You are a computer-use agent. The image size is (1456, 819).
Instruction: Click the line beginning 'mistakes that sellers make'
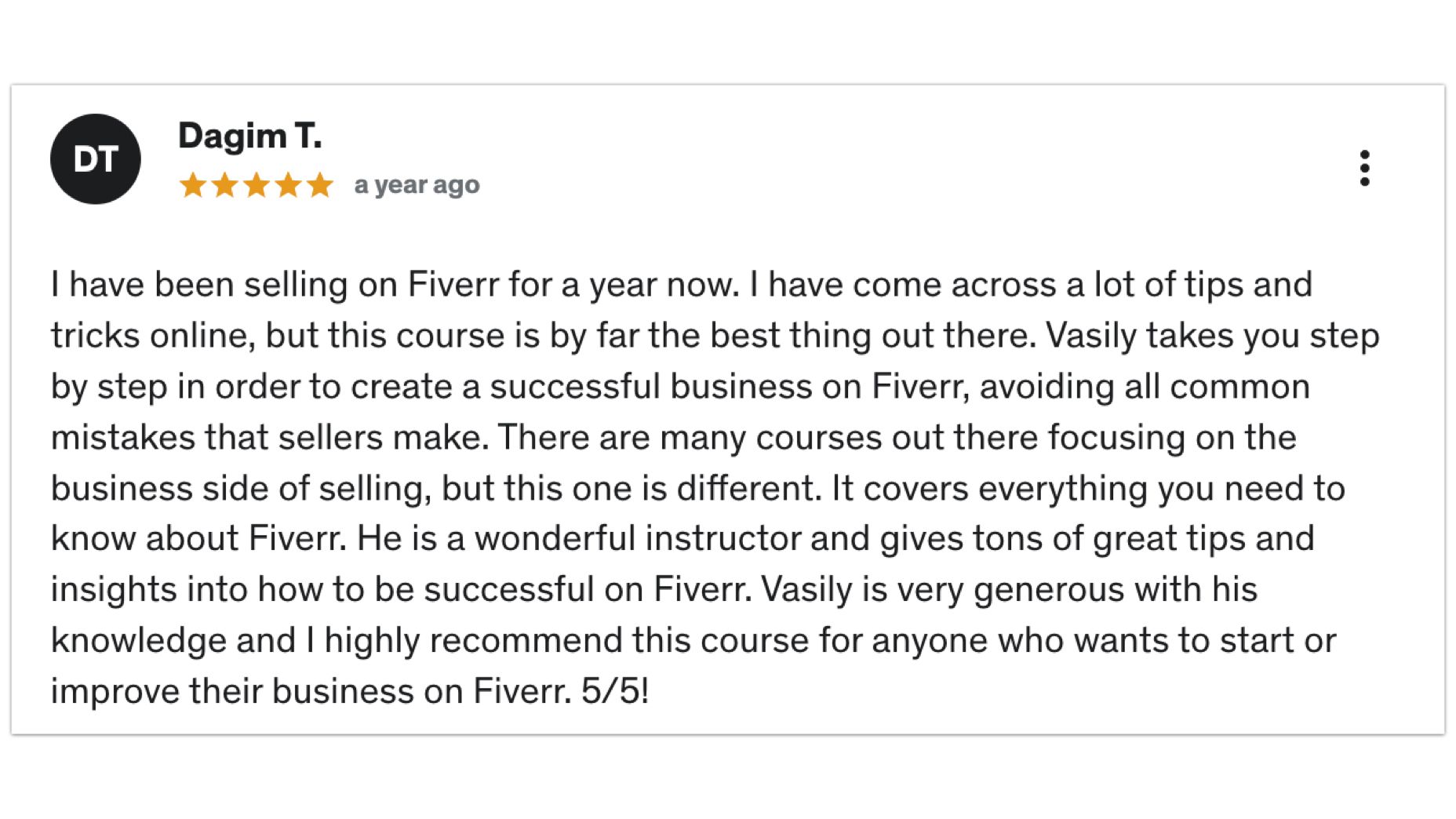[674, 437]
